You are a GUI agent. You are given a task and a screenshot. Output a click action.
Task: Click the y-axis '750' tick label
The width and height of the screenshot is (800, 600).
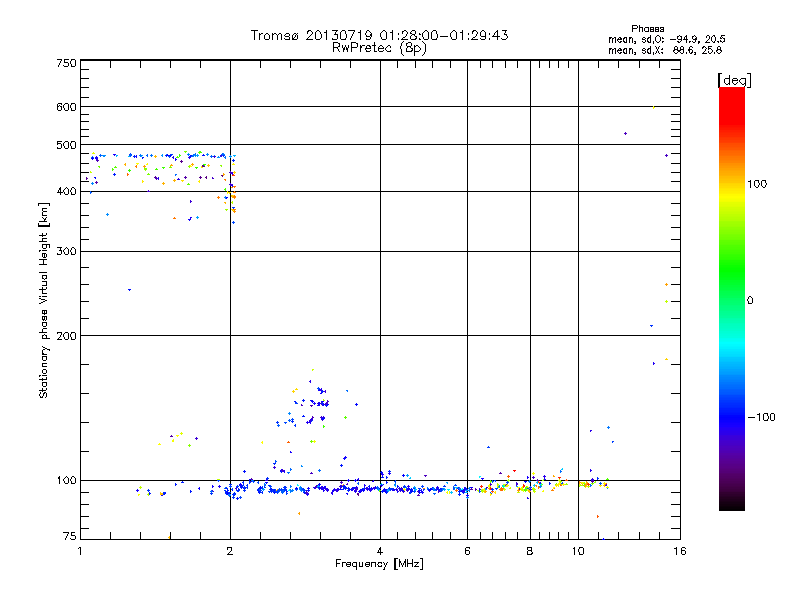[x=66, y=63]
